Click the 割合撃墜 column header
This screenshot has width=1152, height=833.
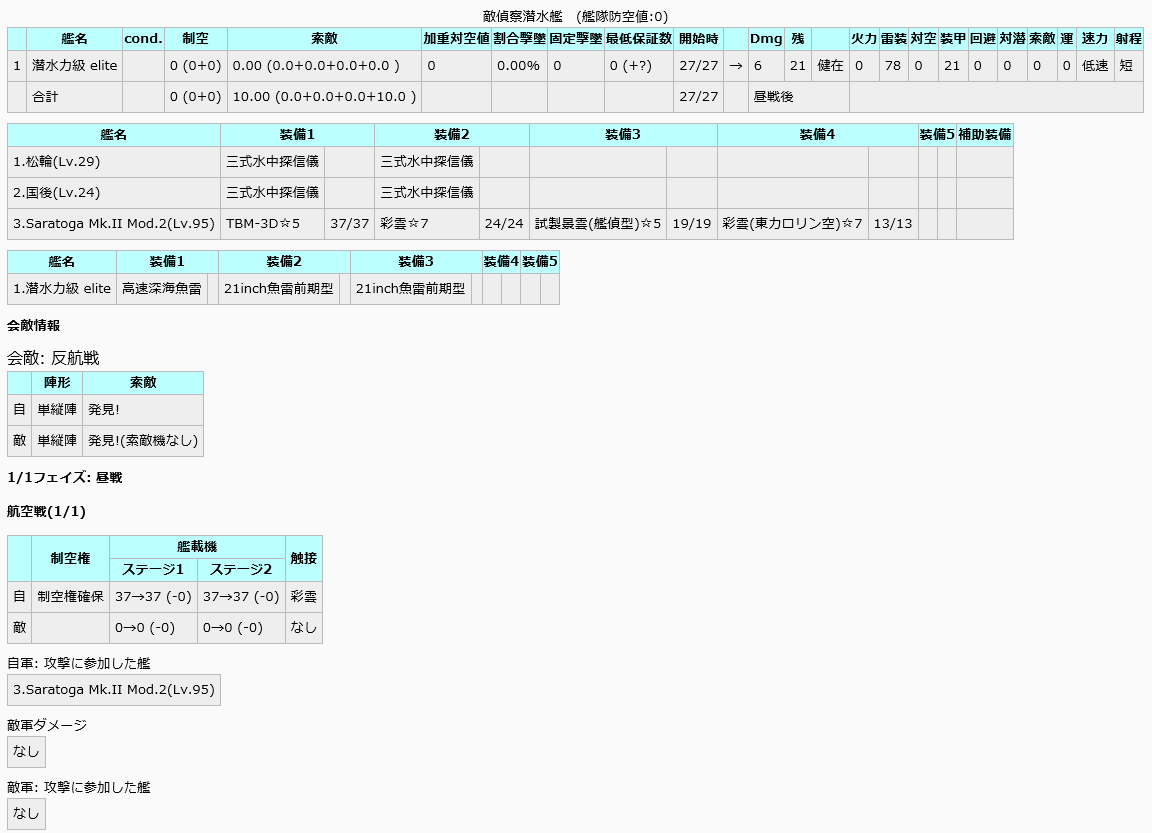coord(519,39)
